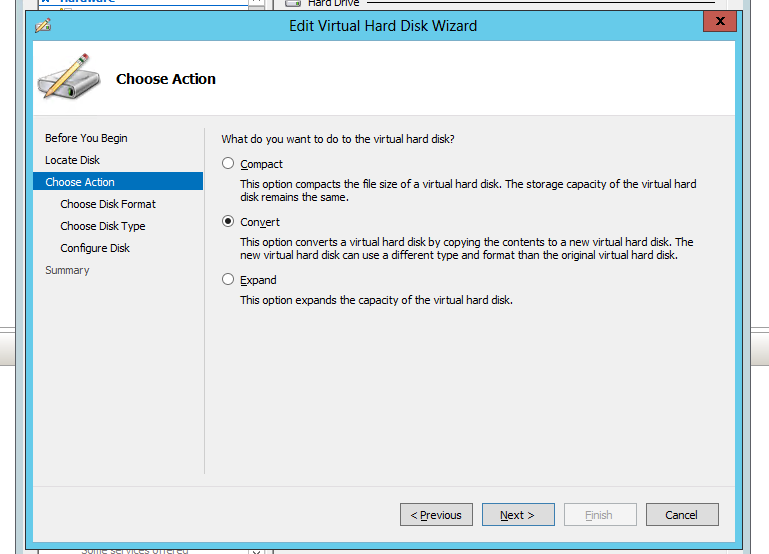
Task: Click the Convert option description text
Action: click(x=466, y=249)
